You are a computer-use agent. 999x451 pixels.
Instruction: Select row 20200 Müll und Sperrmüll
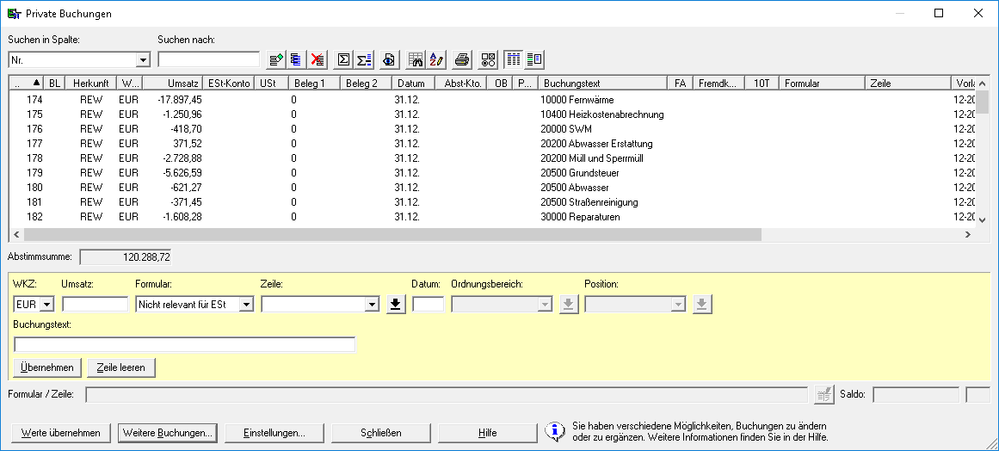(x=492, y=158)
